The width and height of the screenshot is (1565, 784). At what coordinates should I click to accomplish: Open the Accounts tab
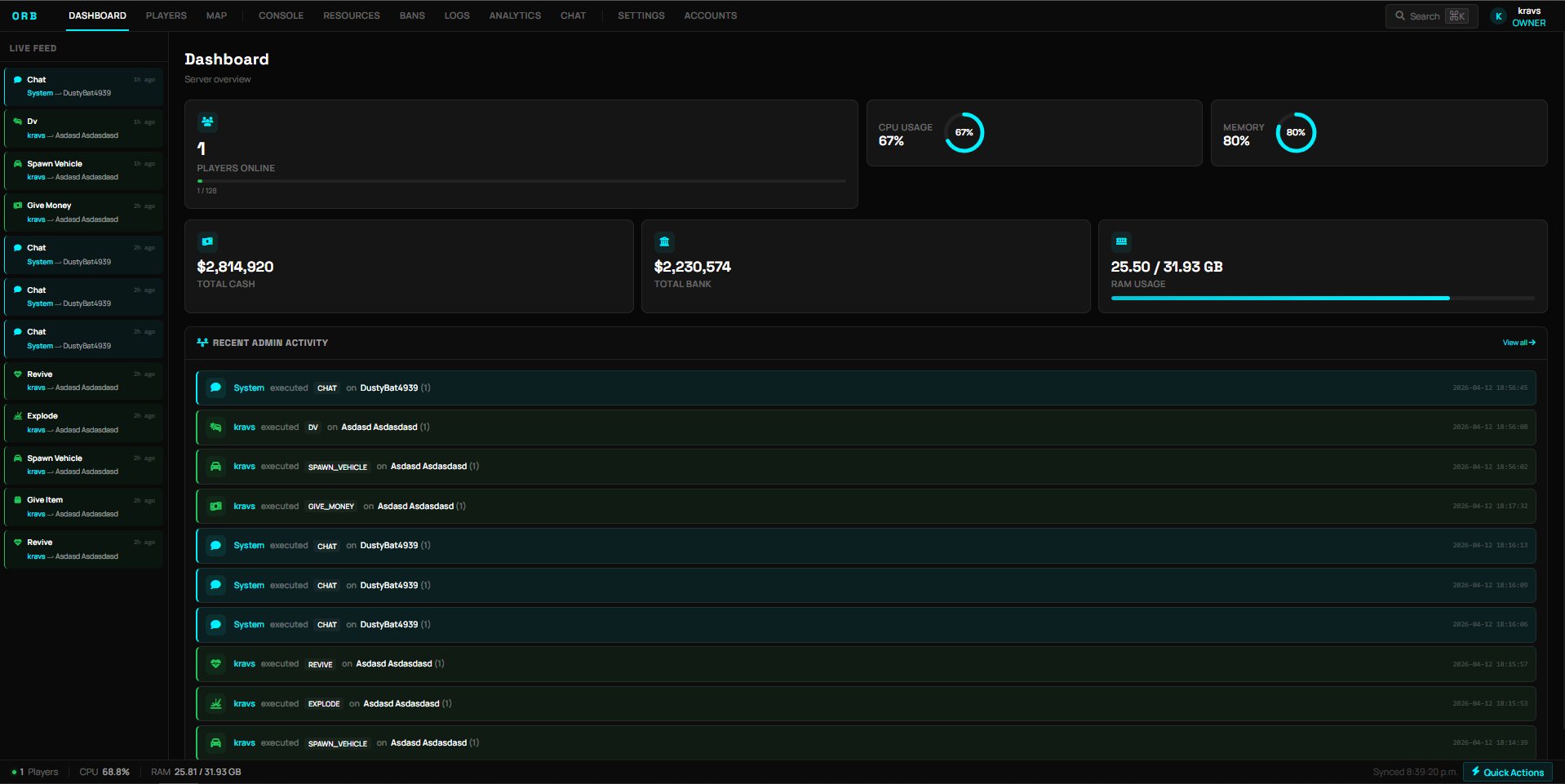(x=711, y=16)
